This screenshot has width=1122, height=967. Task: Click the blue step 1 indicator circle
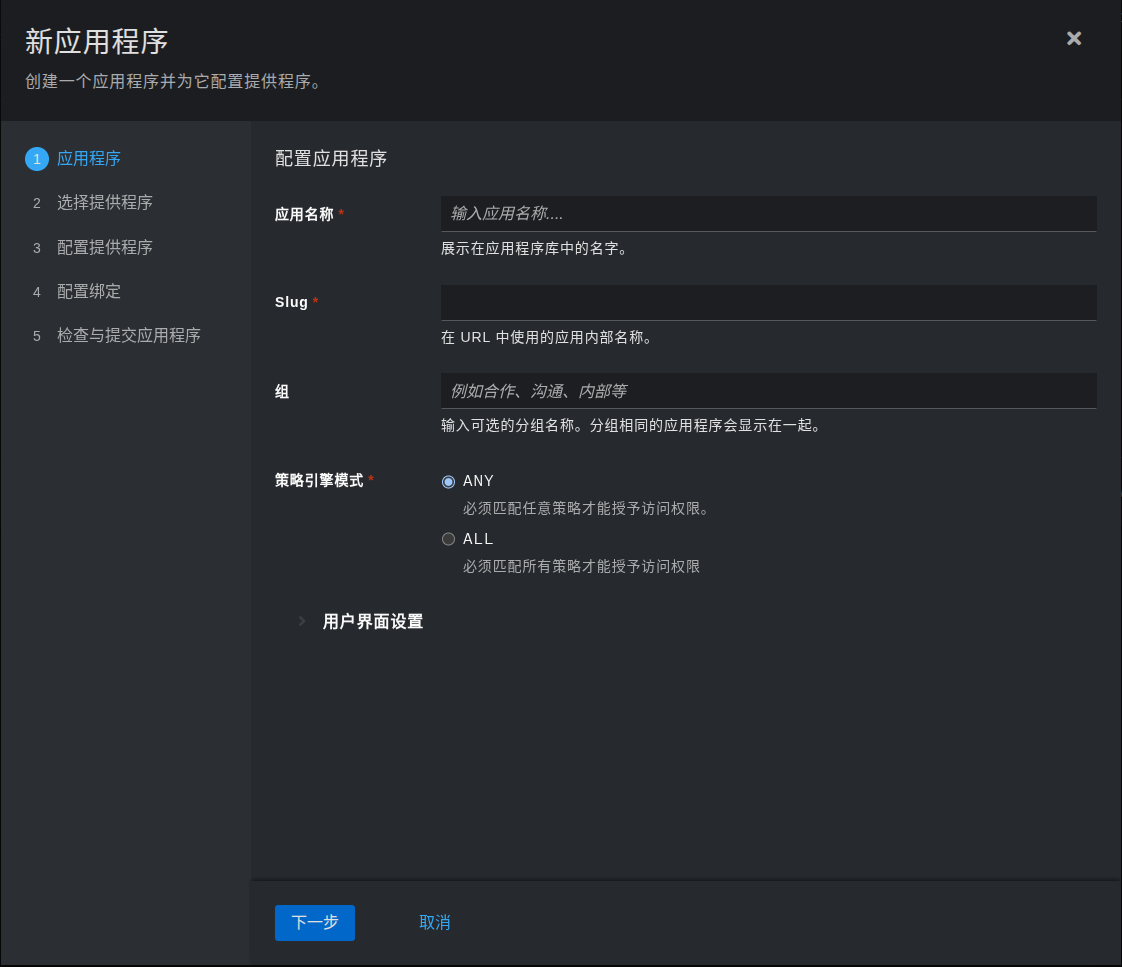pos(37,158)
